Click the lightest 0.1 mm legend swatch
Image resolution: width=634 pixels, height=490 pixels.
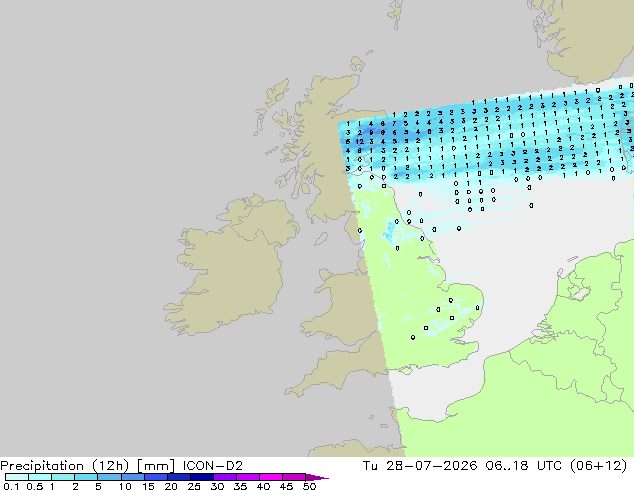[x=17, y=477]
